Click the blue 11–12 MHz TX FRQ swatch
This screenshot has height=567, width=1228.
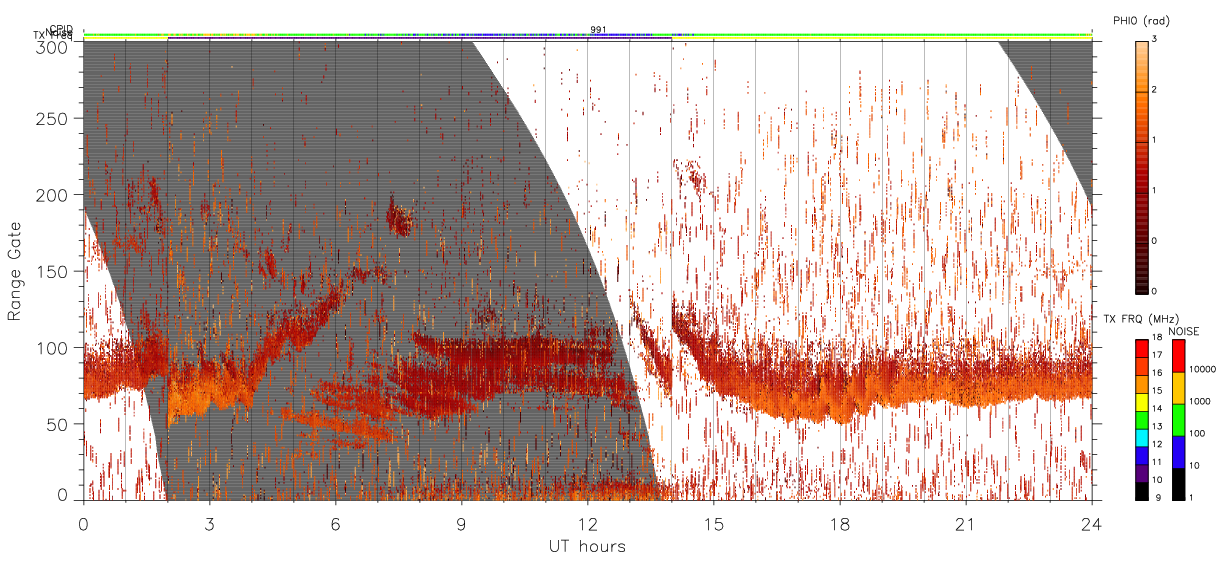[1142, 455]
